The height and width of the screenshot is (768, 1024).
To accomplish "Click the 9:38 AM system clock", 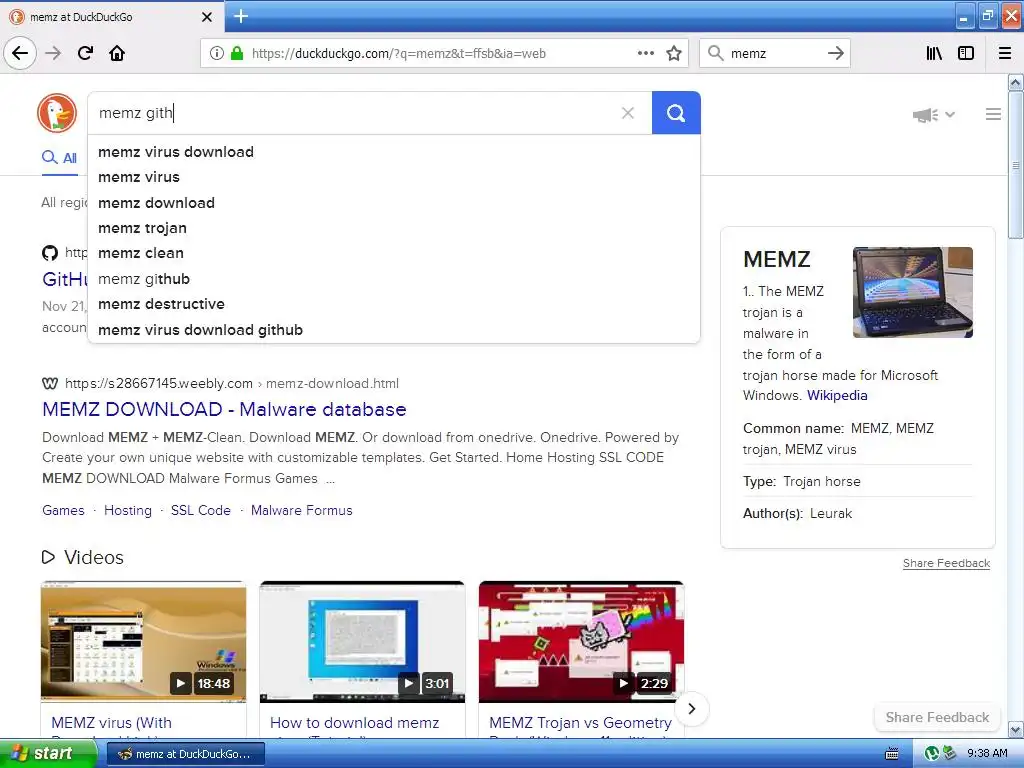I will pos(987,754).
